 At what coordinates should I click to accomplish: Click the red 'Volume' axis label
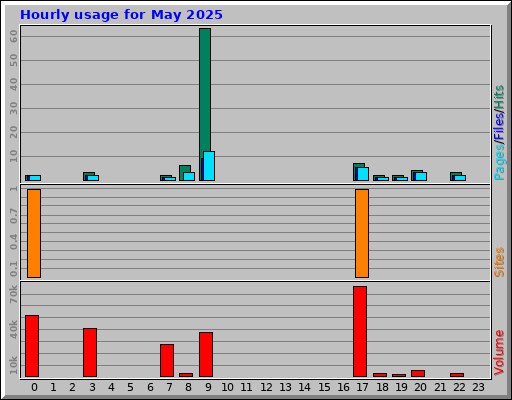click(499, 352)
